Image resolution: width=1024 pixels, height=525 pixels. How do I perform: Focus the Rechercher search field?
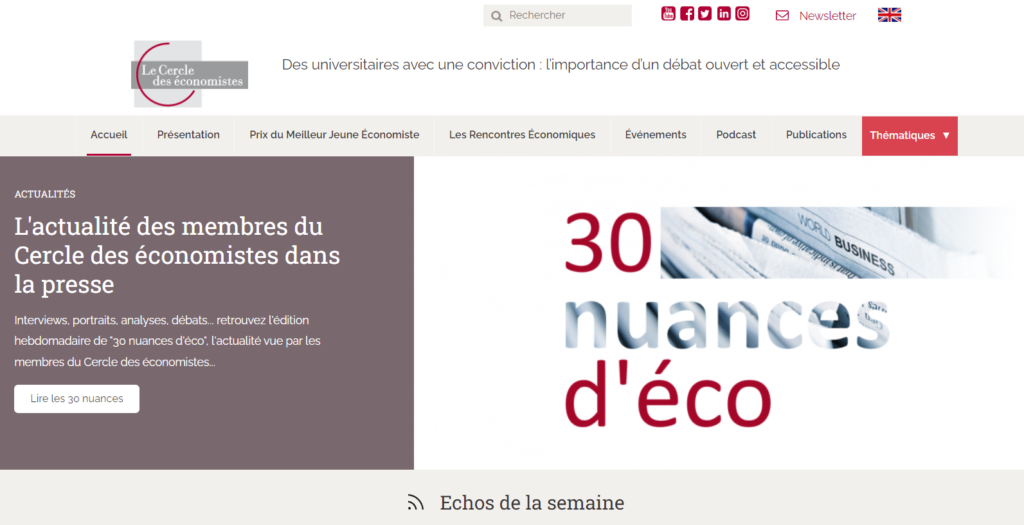coord(565,16)
